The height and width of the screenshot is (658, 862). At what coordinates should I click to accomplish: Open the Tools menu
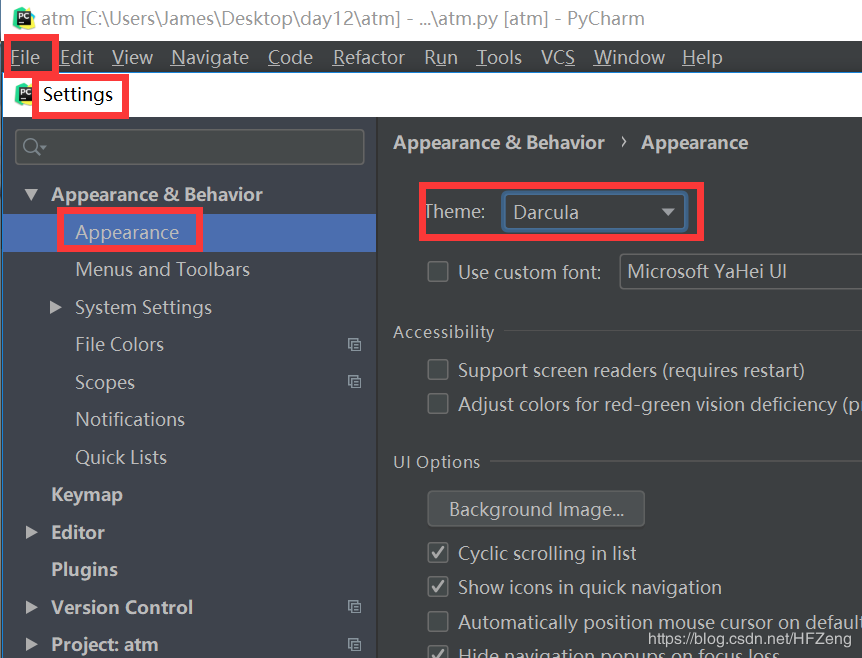pos(499,57)
